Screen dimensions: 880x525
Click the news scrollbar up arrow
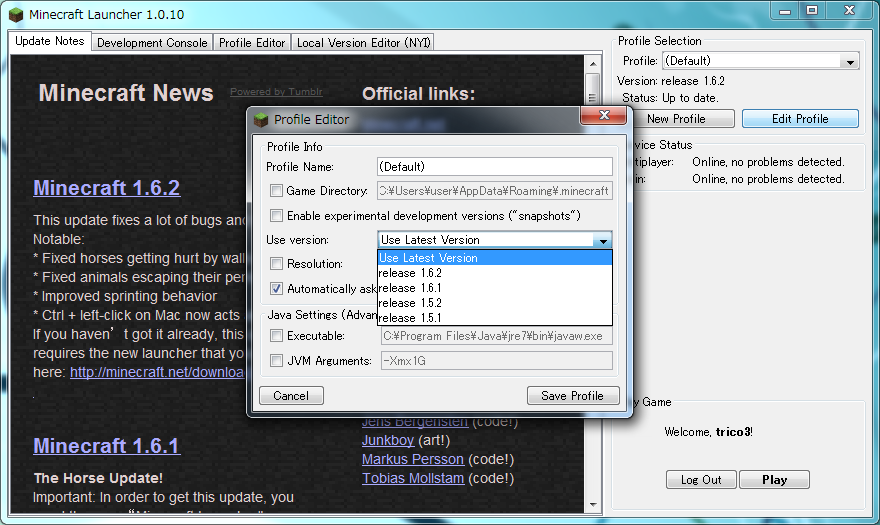(593, 63)
